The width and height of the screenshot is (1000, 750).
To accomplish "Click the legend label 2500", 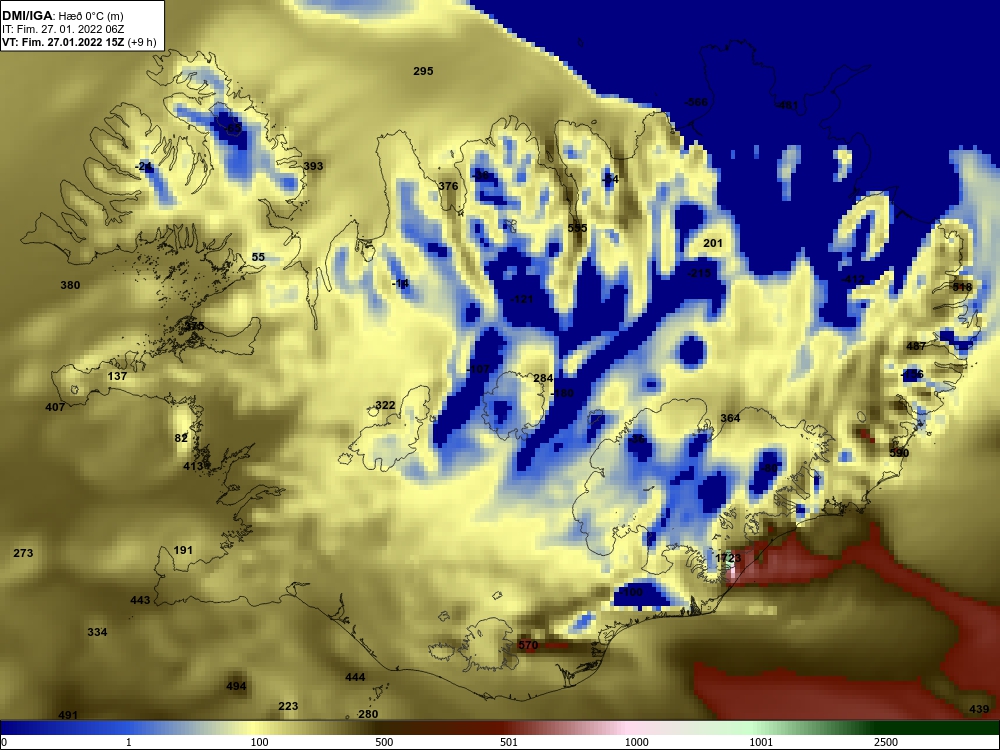I will pyautogui.click(x=885, y=742).
